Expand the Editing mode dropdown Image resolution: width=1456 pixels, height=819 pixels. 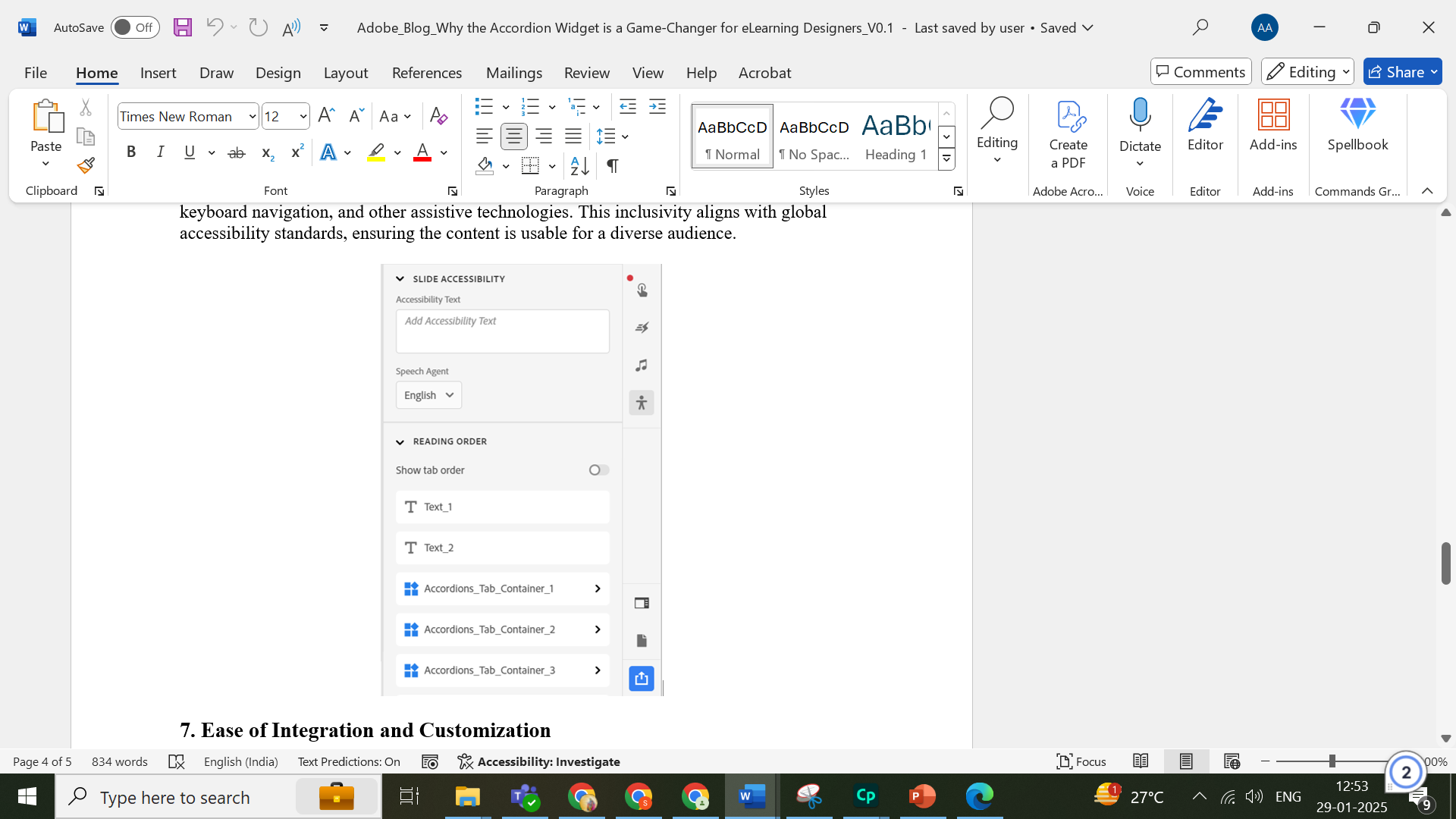pyautogui.click(x=1307, y=72)
